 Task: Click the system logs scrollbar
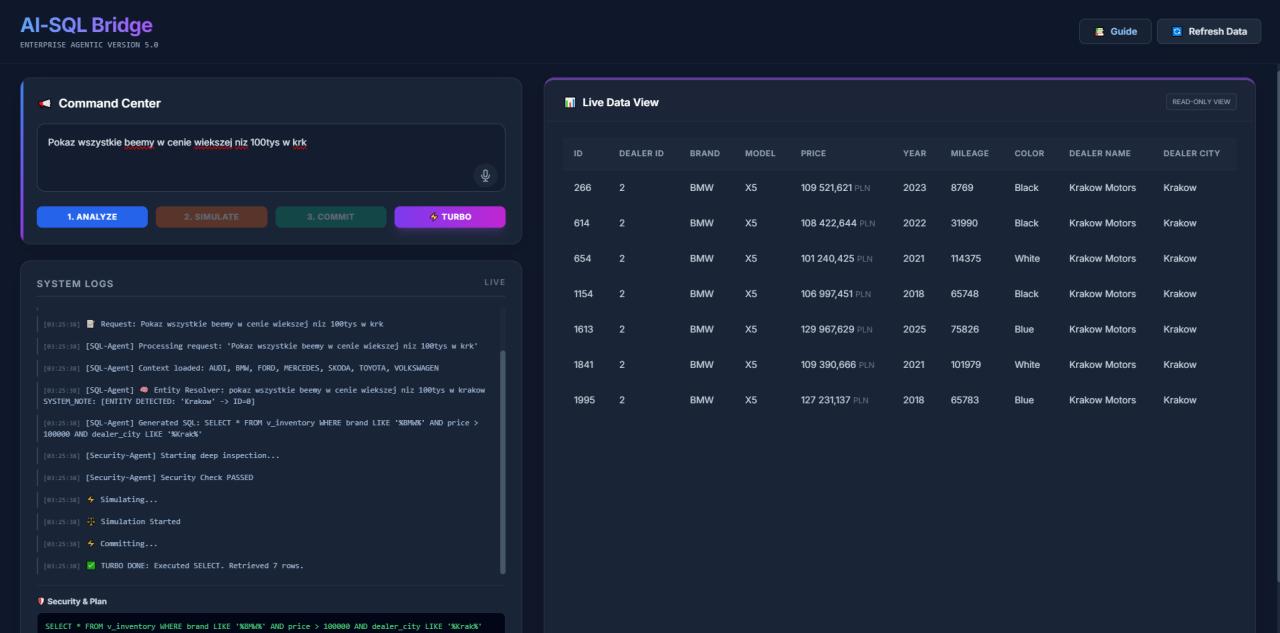(x=502, y=461)
